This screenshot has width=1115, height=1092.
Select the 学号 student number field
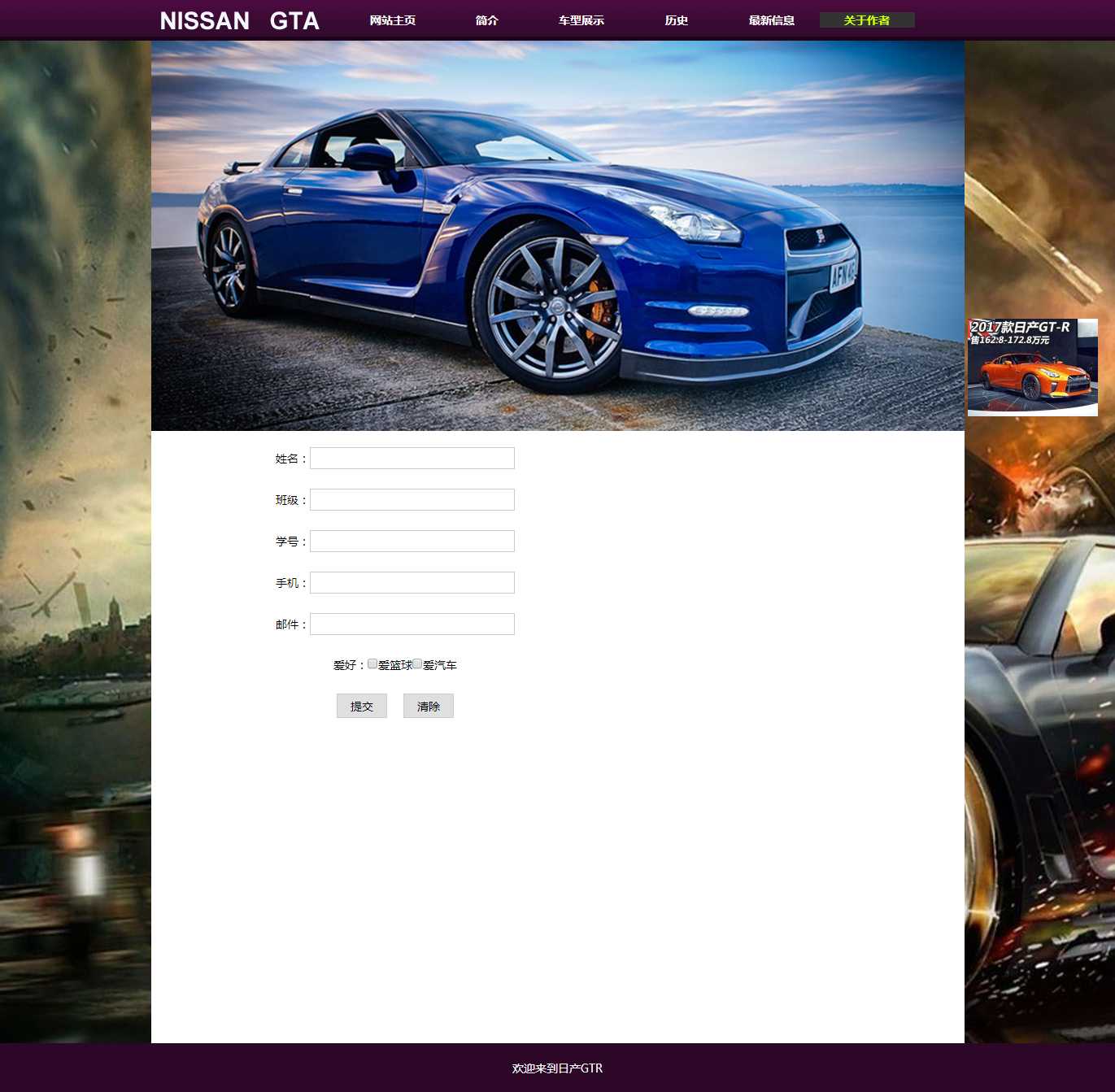click(x=412, y=542)
